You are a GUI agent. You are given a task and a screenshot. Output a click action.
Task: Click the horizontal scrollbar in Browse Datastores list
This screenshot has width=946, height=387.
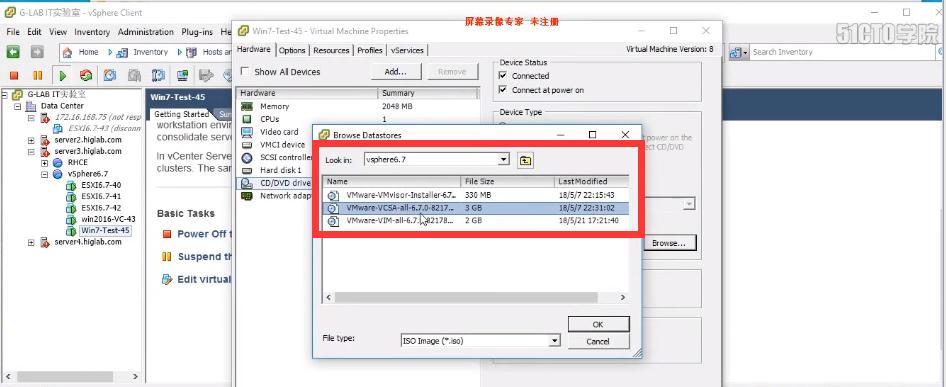[475, 298]
